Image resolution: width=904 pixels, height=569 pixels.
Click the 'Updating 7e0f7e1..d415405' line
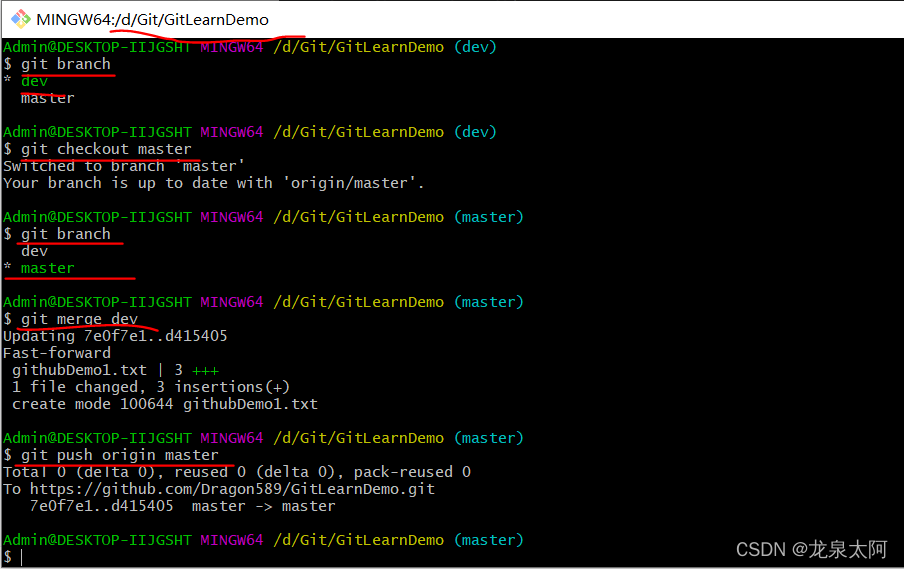click(x=115, y=336)
